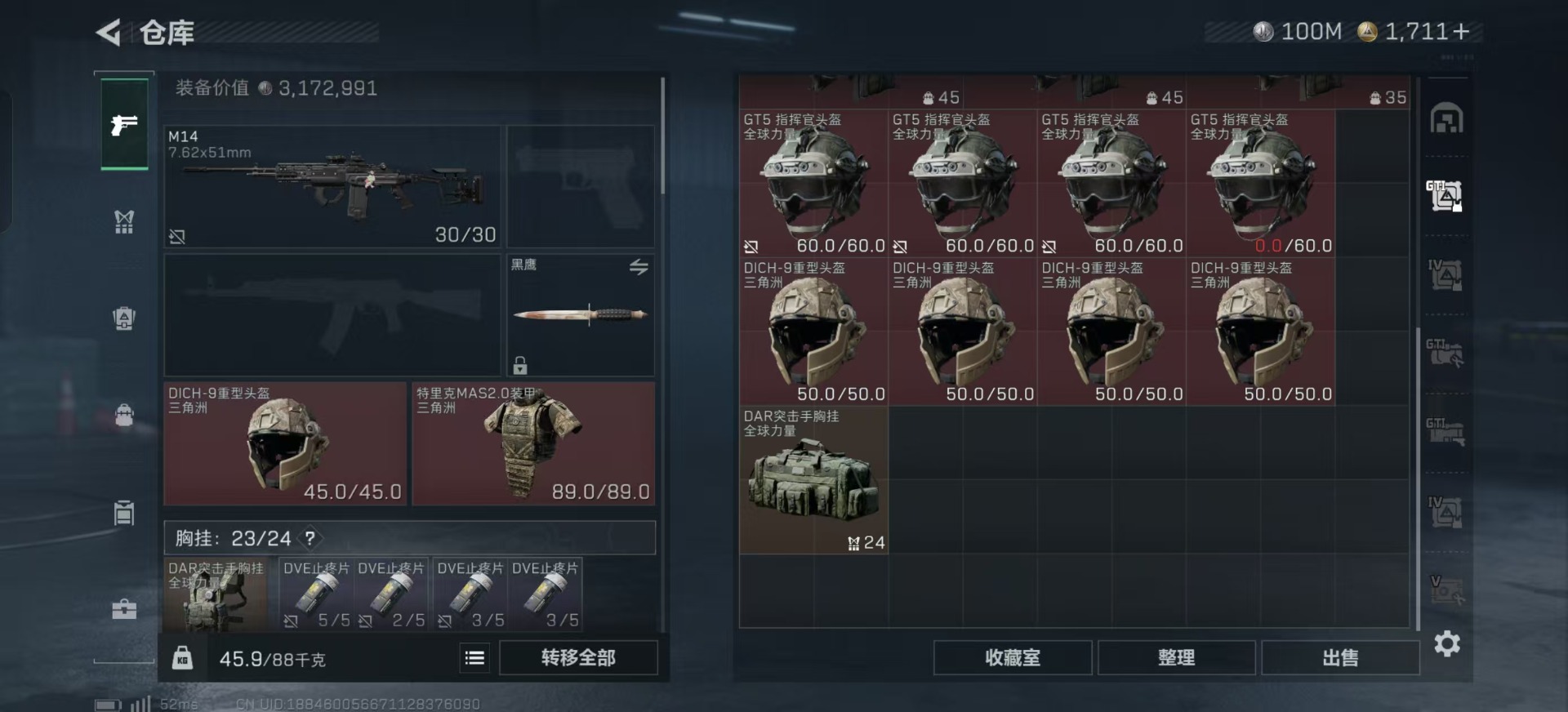Image resolution: width=1568 pixels, height=712 pixels.
Task: Select the helmet filter icon in right sidebar
Action: tap(1446, 119)
